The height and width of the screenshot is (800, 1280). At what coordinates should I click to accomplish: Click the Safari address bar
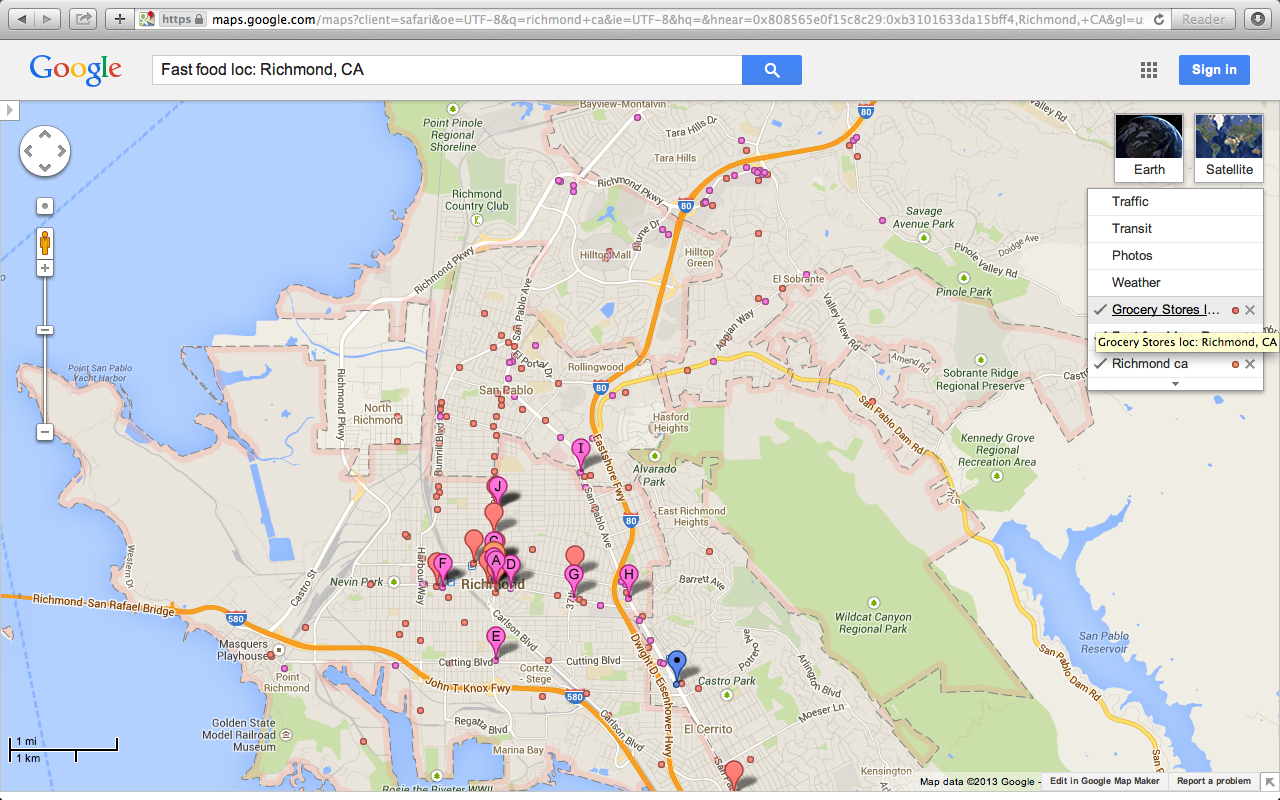[650, 19]
